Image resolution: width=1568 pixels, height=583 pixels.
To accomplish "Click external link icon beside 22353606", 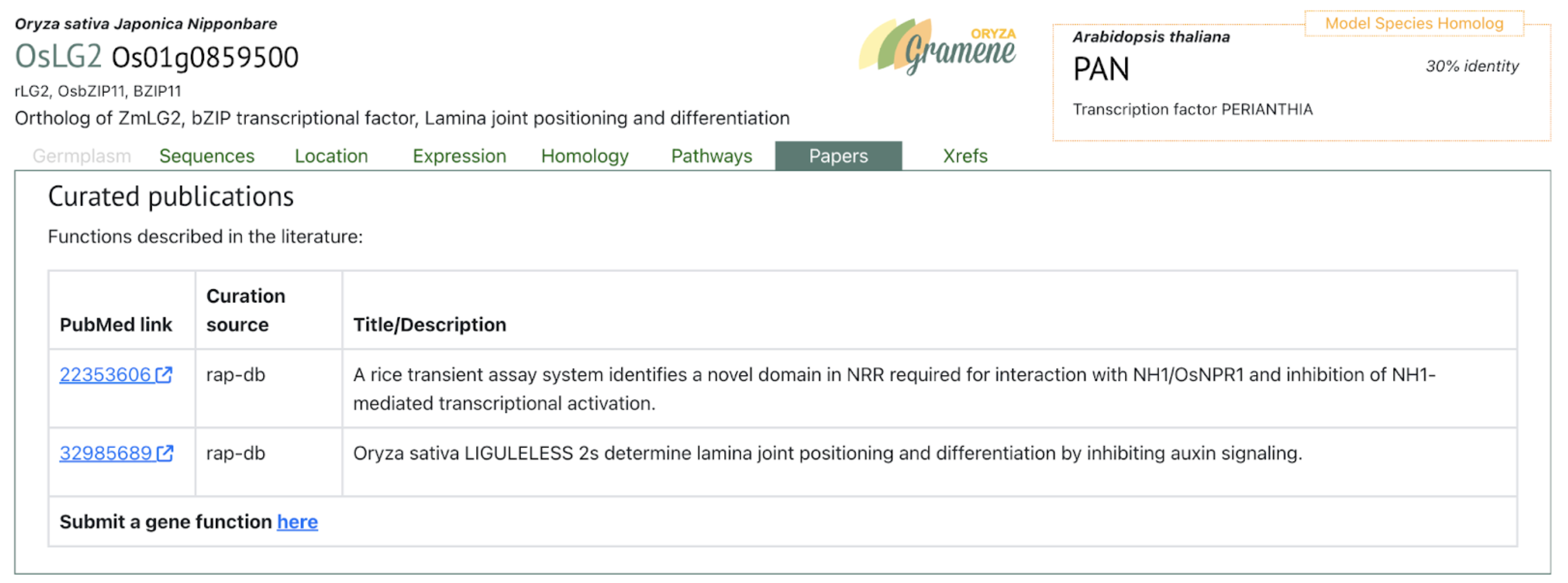I will 164,375.
